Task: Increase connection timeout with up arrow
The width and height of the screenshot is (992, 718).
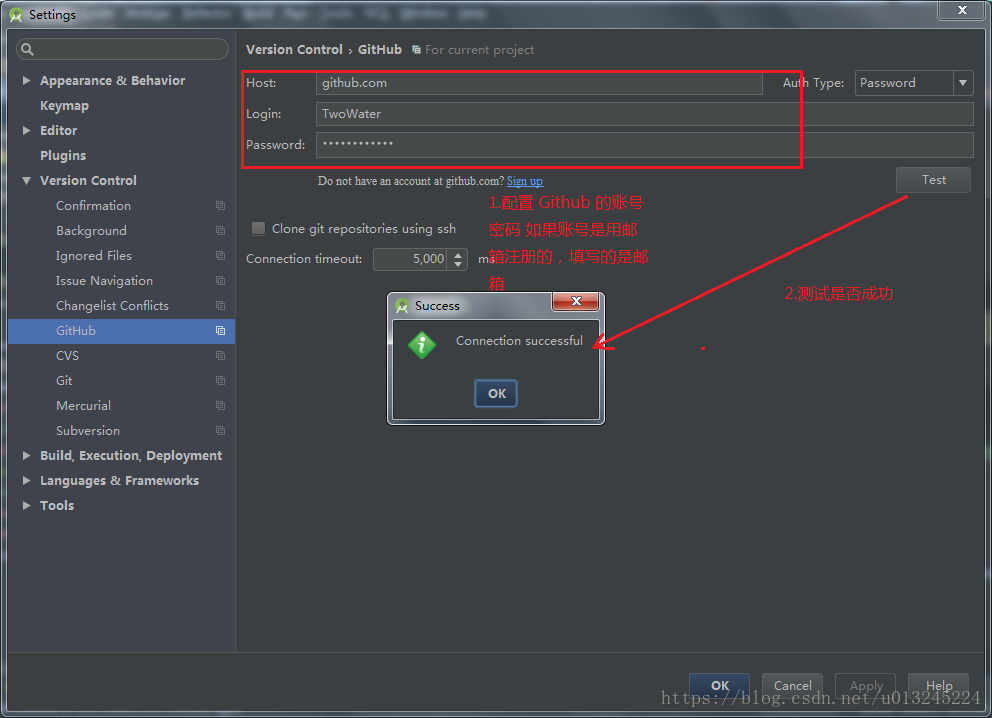Action: click(458, 254)
